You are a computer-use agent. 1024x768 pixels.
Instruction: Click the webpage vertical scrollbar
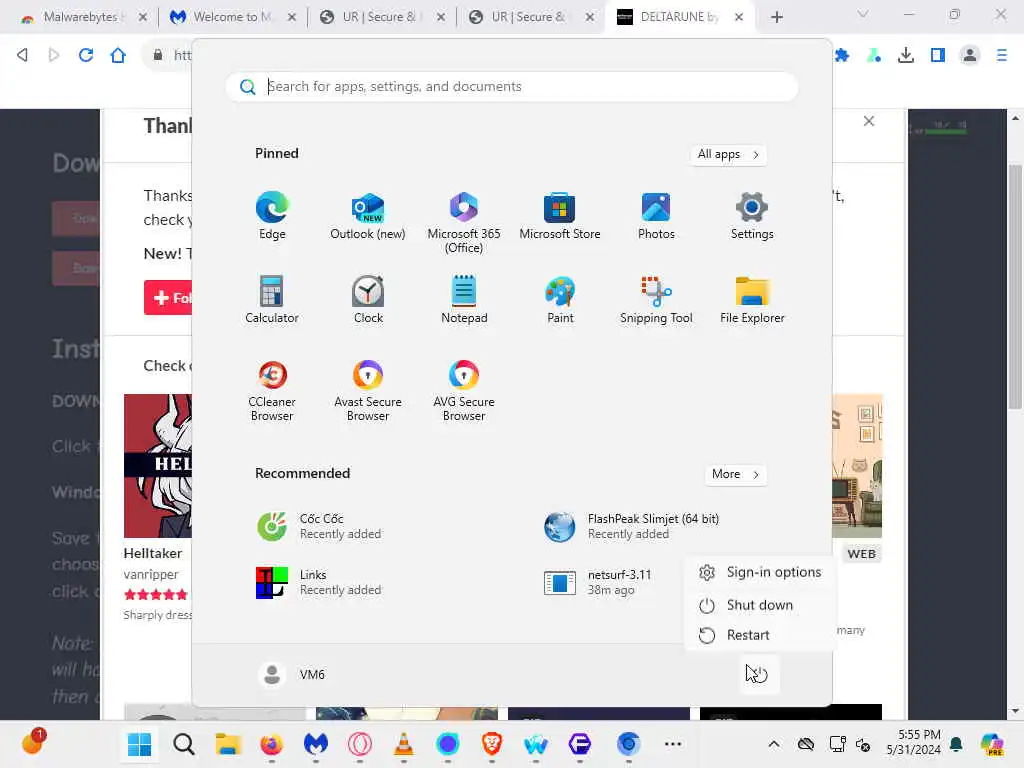(x=1014, y=287)
